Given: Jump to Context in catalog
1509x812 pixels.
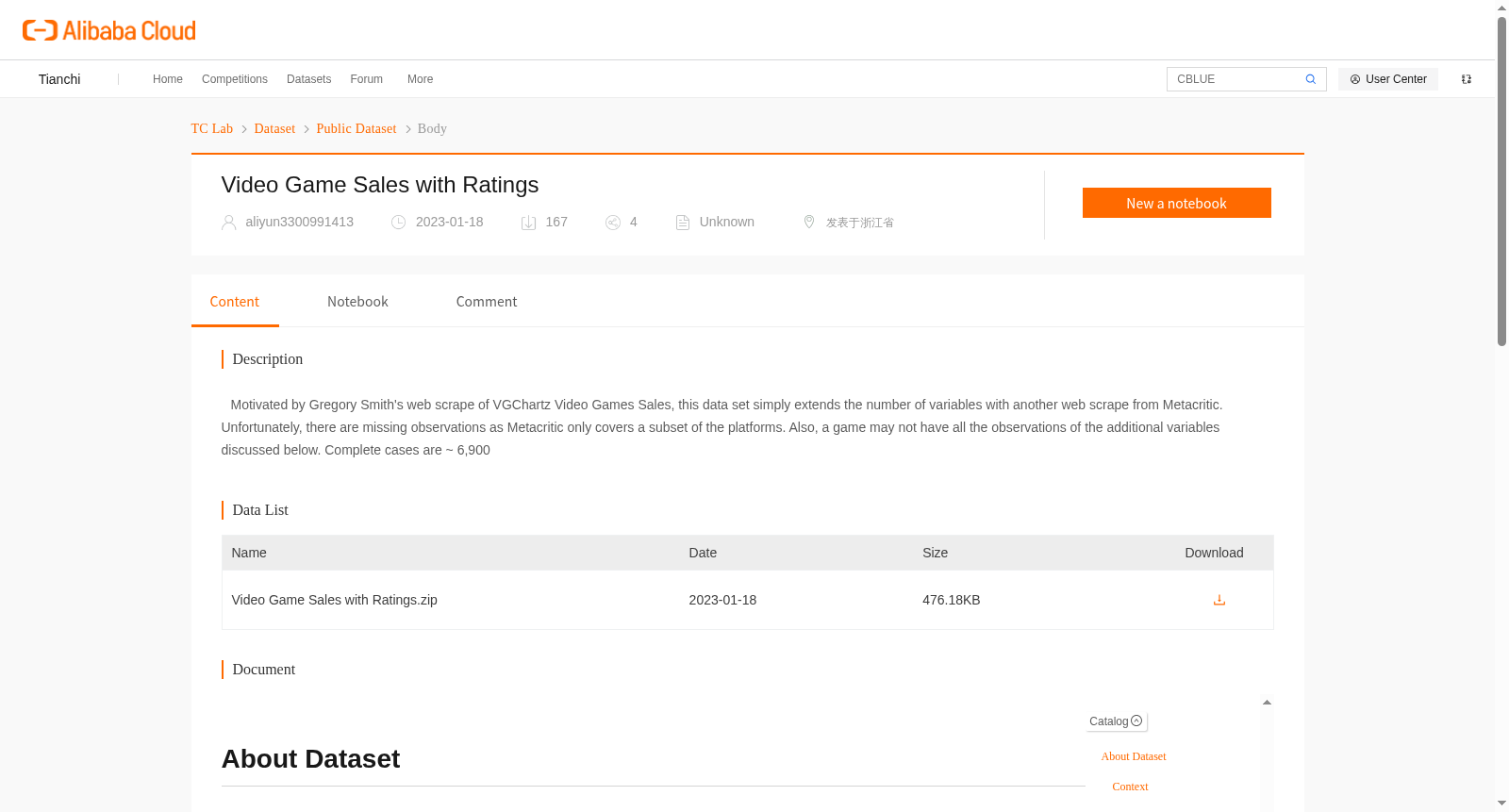Looking at the screenshot, I should (1130, 787).
